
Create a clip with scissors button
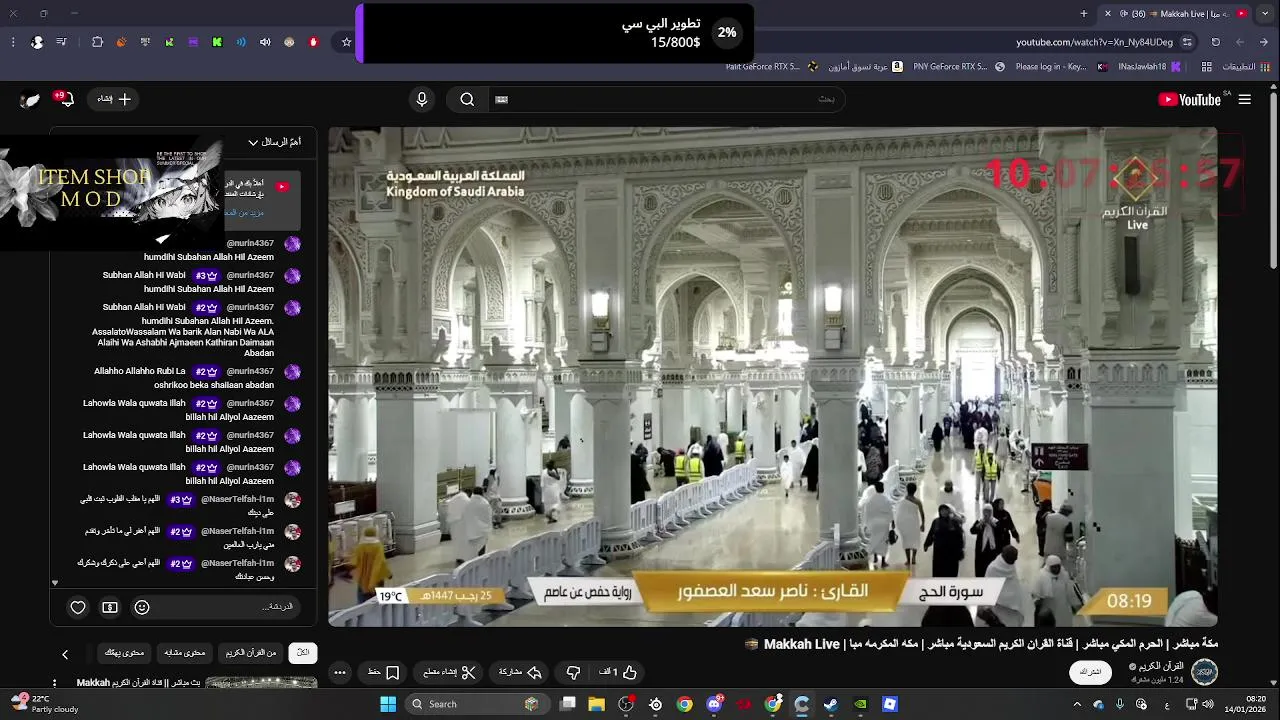tap(449, 672)
